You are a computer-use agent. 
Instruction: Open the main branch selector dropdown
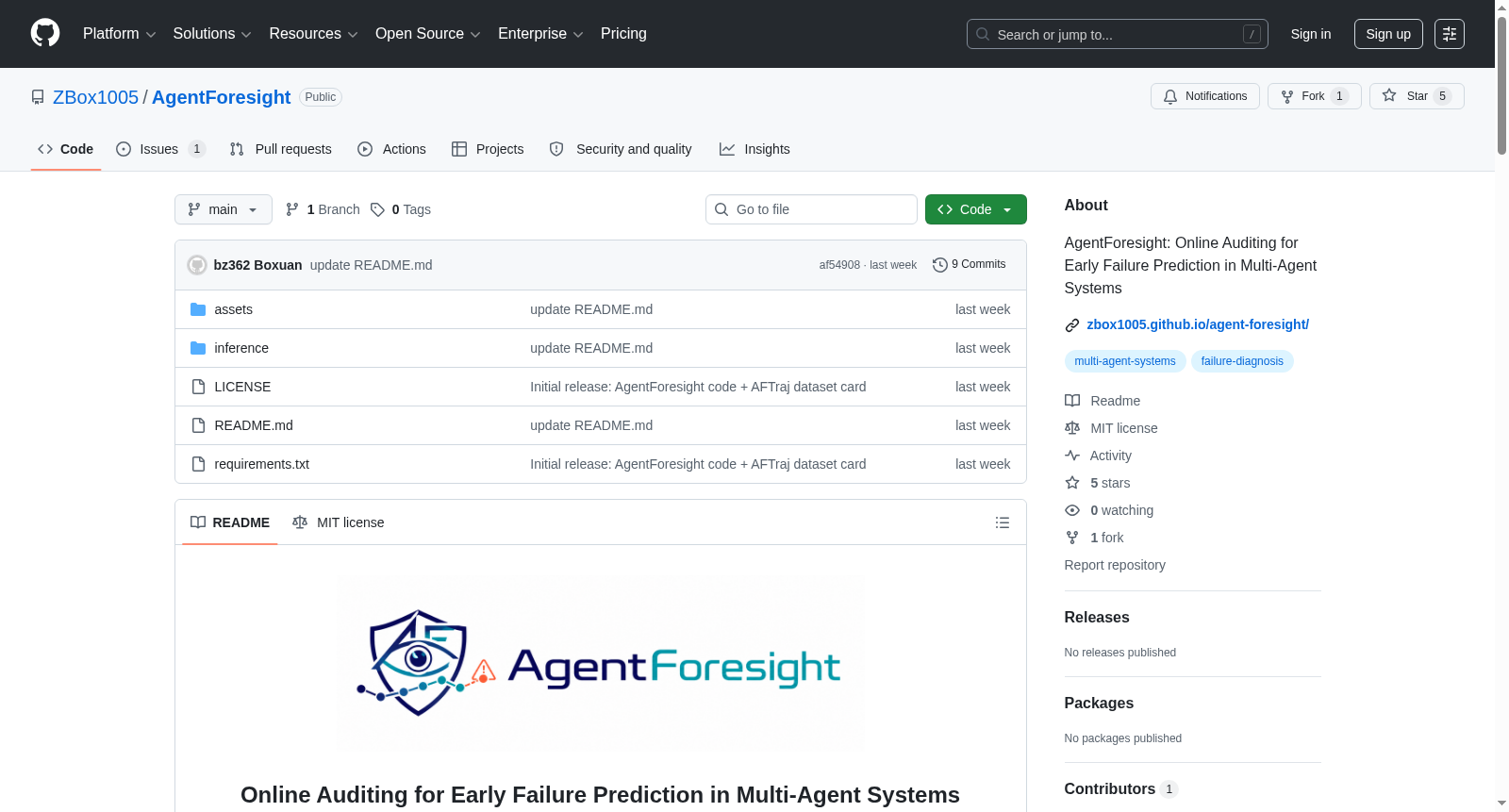click(x=224, y=209)
